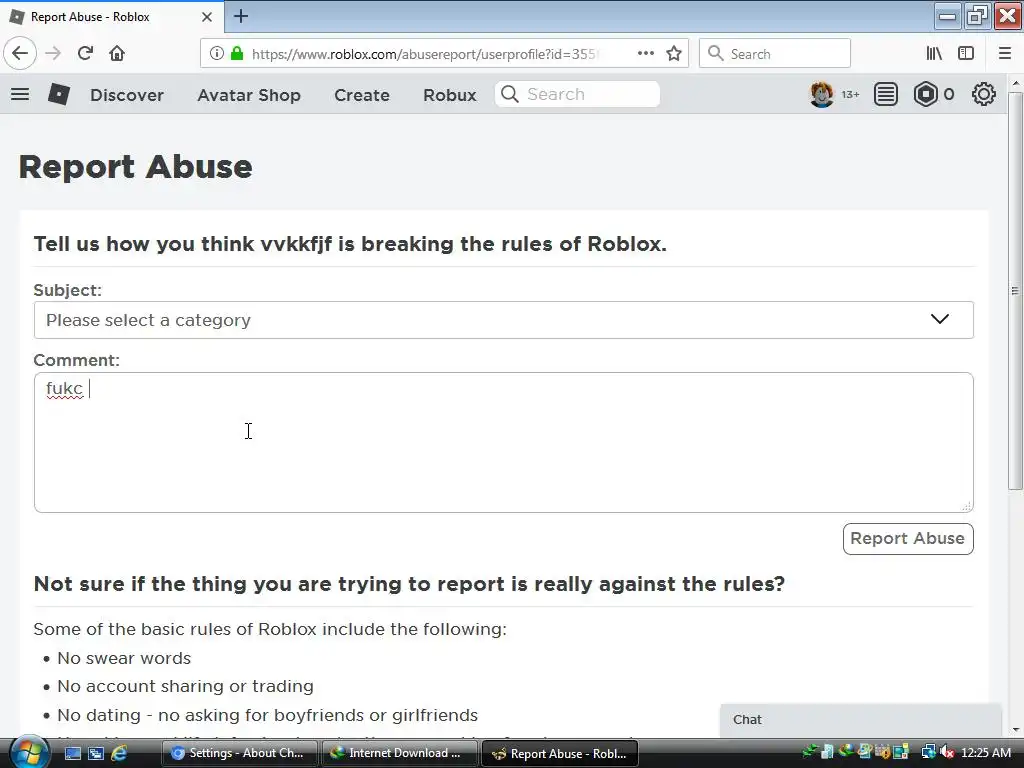Click the Report Abuse page heading
The image size is (1024, 768).
[136, 167]
